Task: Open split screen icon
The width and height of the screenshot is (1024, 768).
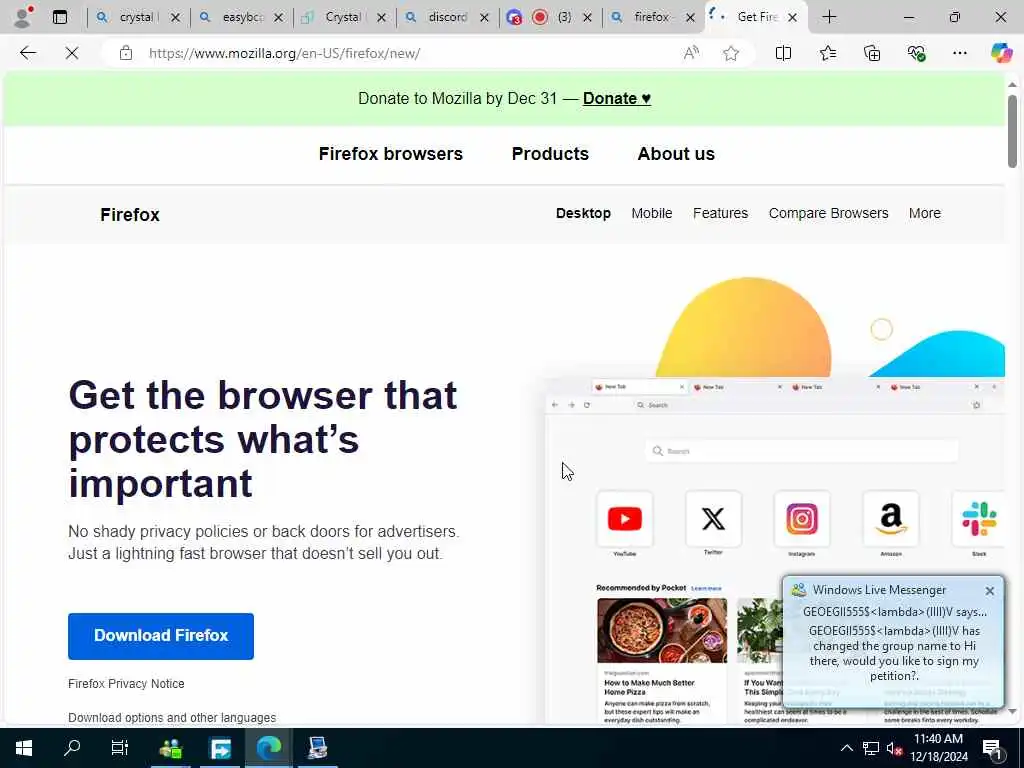Action: tap(783, 54)
